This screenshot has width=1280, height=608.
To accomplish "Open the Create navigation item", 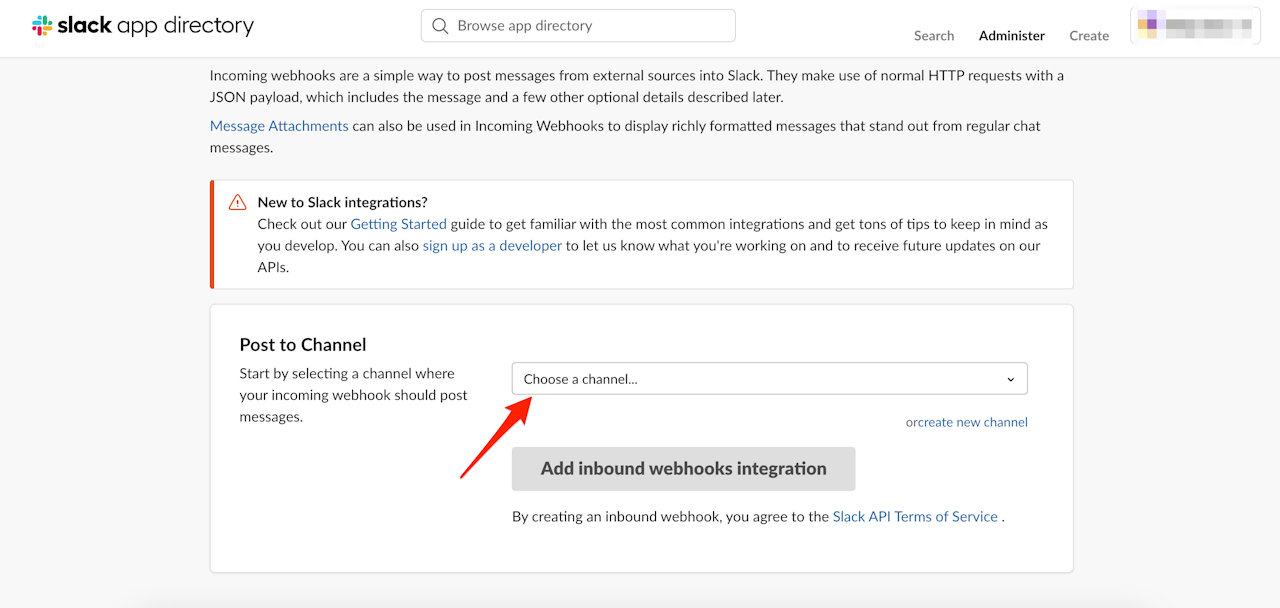I will click(x=1088, y=36).
